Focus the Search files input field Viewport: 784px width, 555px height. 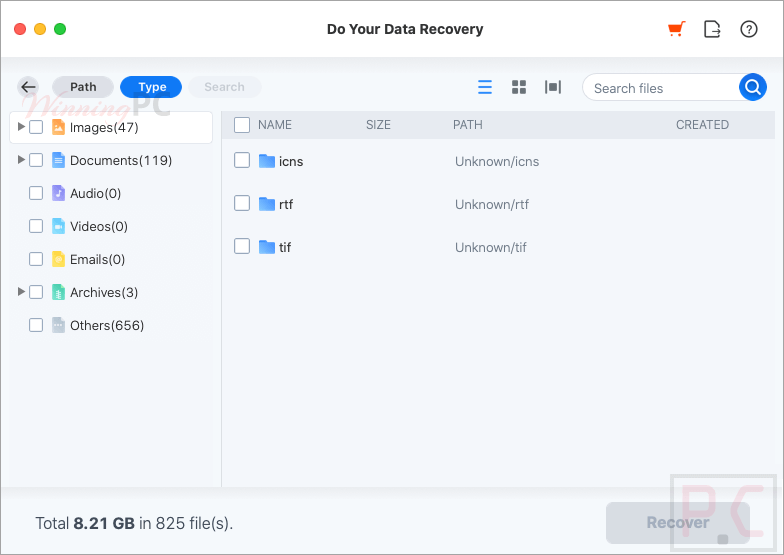tap(660, 88)
